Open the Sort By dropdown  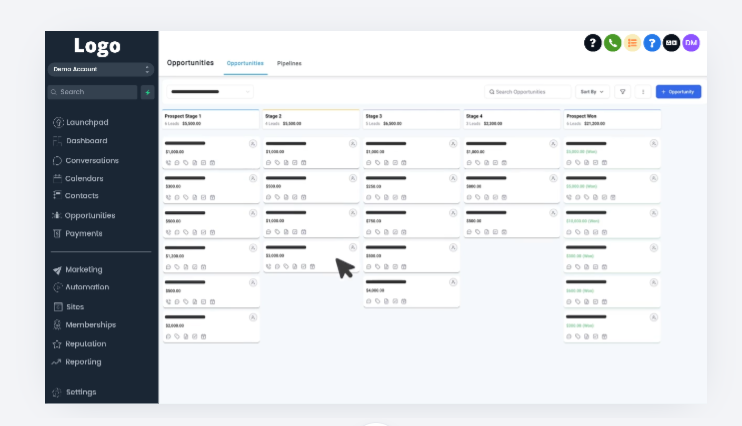pos(593,92)
